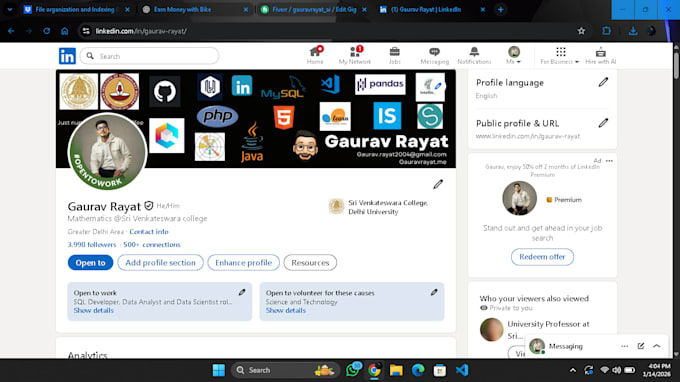
Task: Expand the Me profile menu
Action: (513, 56)
